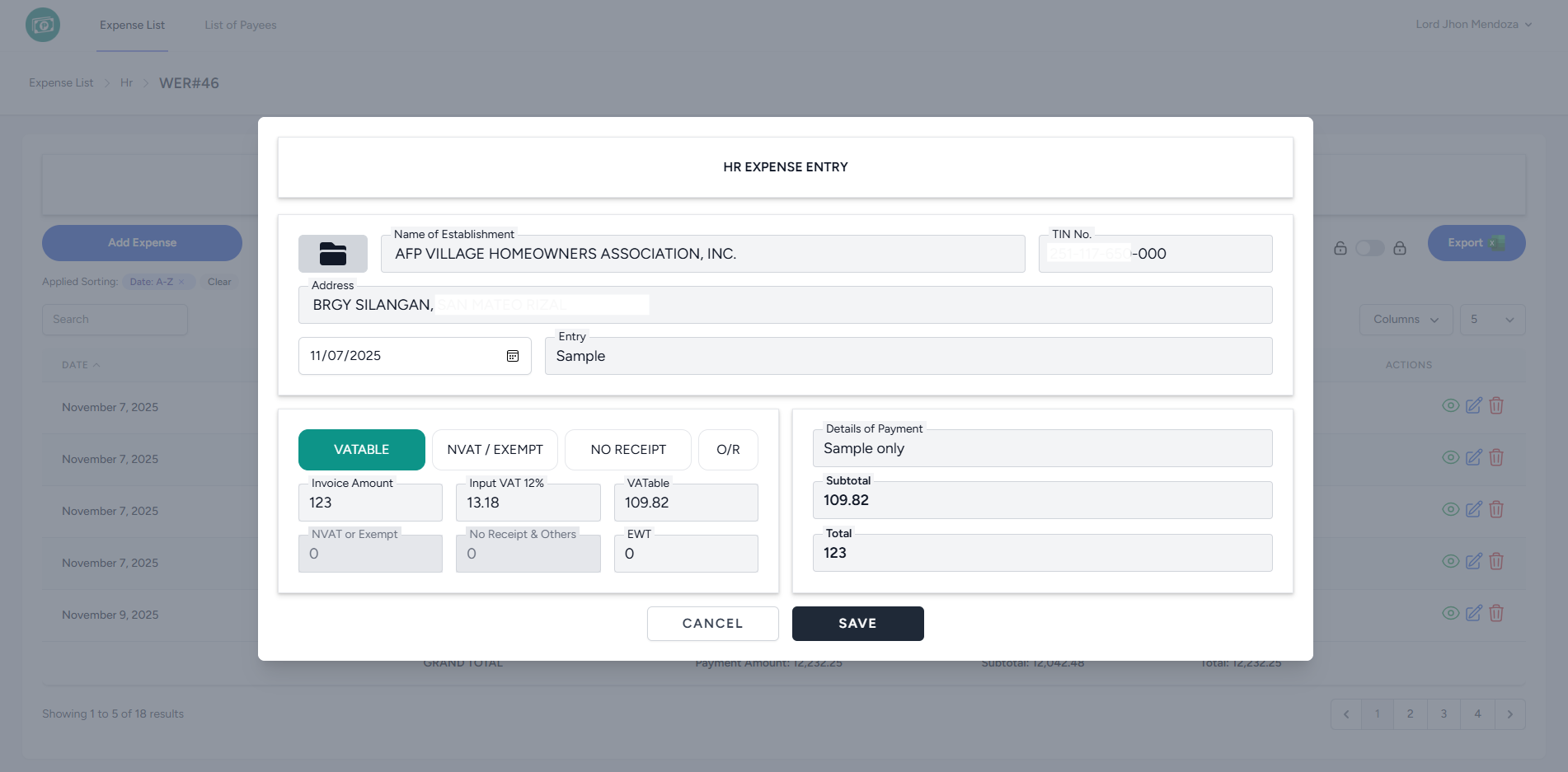Go to page 2

point(1411,714)
